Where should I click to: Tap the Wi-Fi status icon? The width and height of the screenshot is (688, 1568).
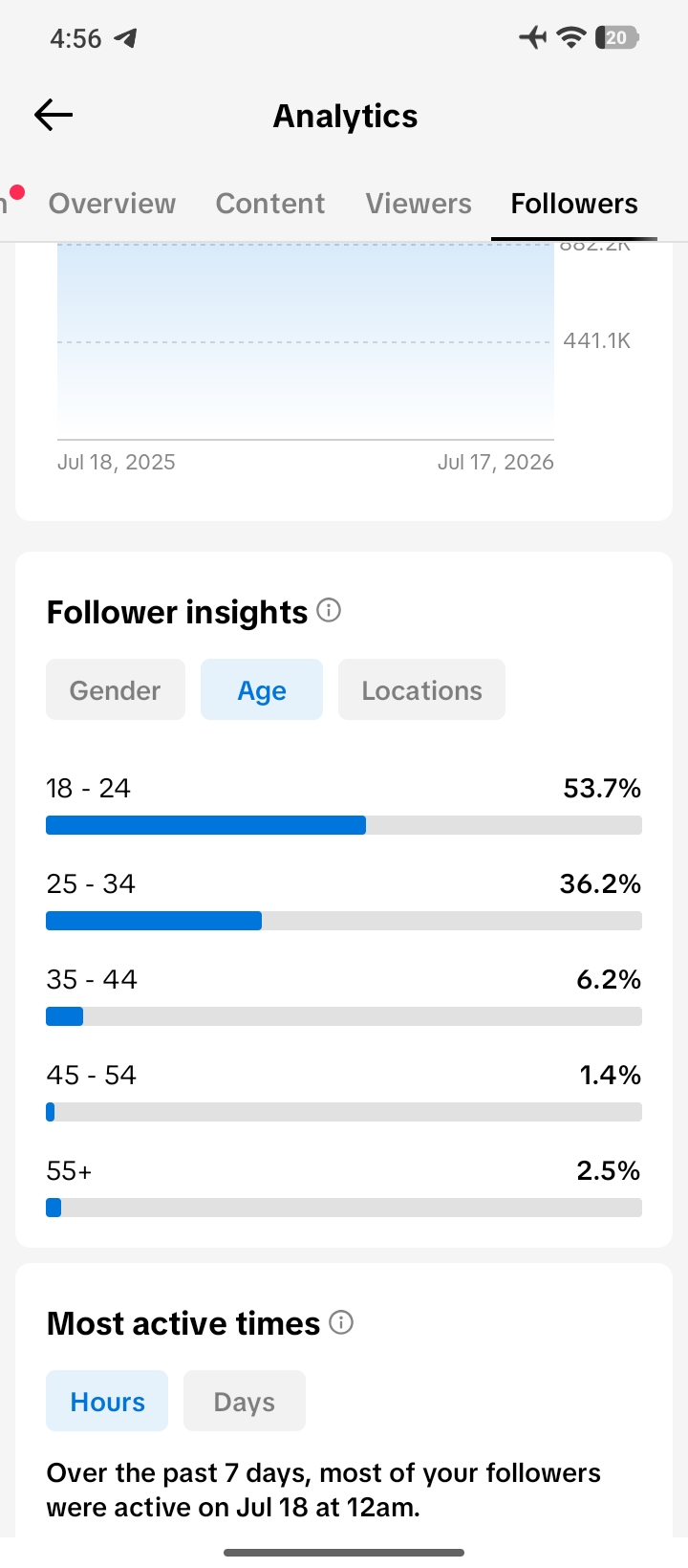click(571, 37)
